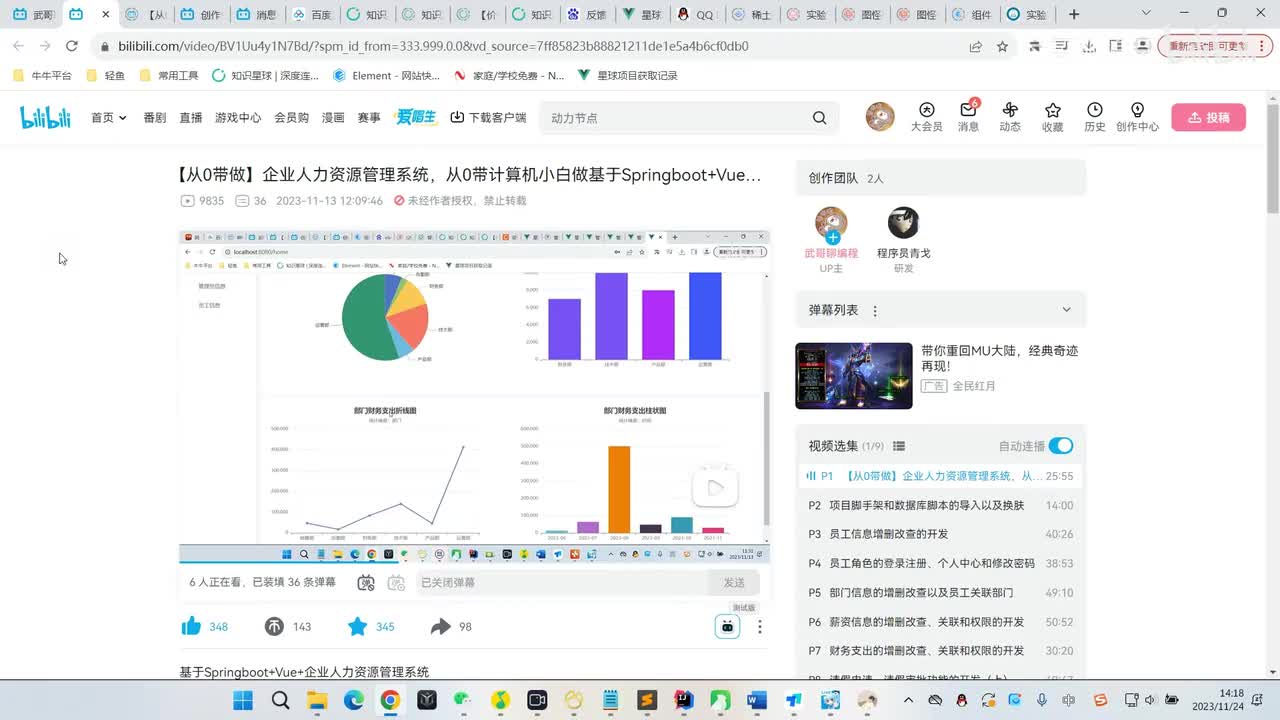Open 创作中心 creator center icon
This screenshot has width=1280, height=720.
[x=1137, y=117]
